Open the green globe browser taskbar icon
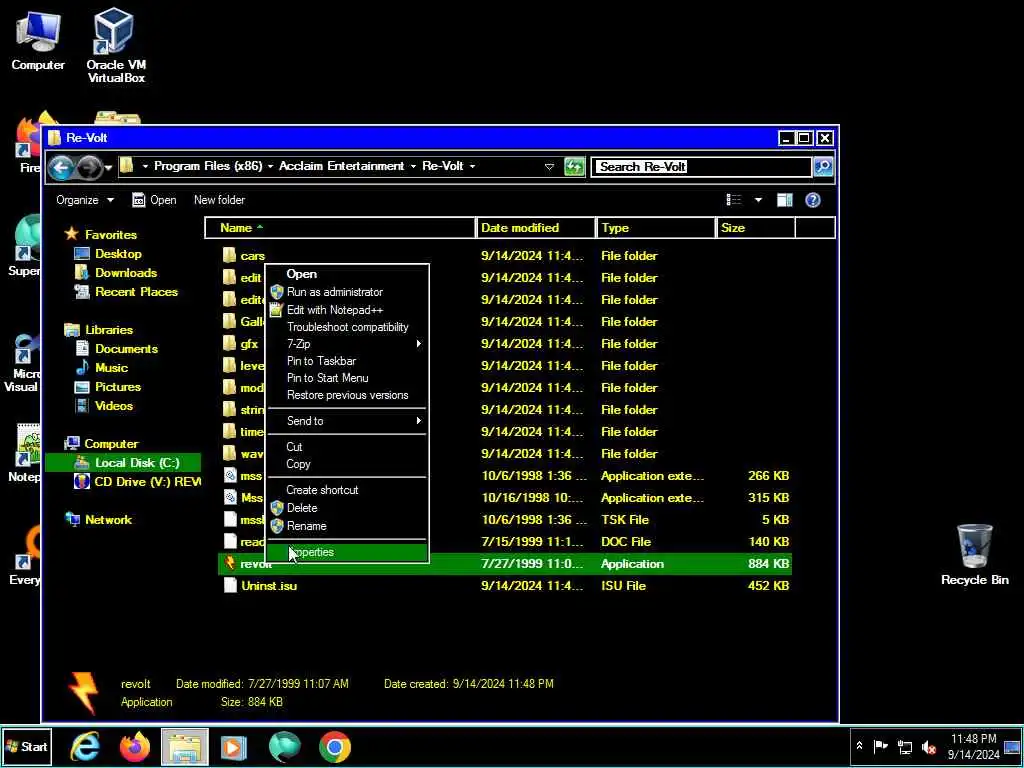 click(x=284, y=746)
